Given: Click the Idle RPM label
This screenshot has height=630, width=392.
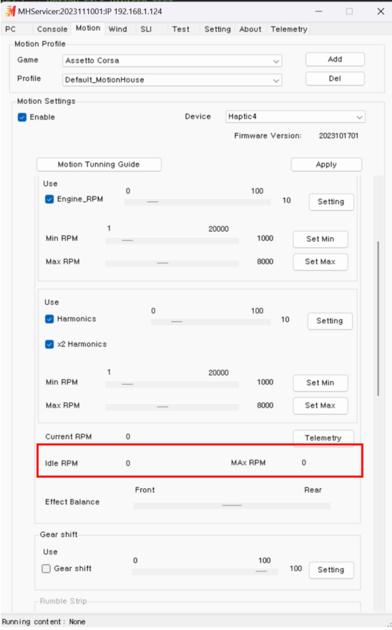Looking at the screenshot, I should [61, 463].
